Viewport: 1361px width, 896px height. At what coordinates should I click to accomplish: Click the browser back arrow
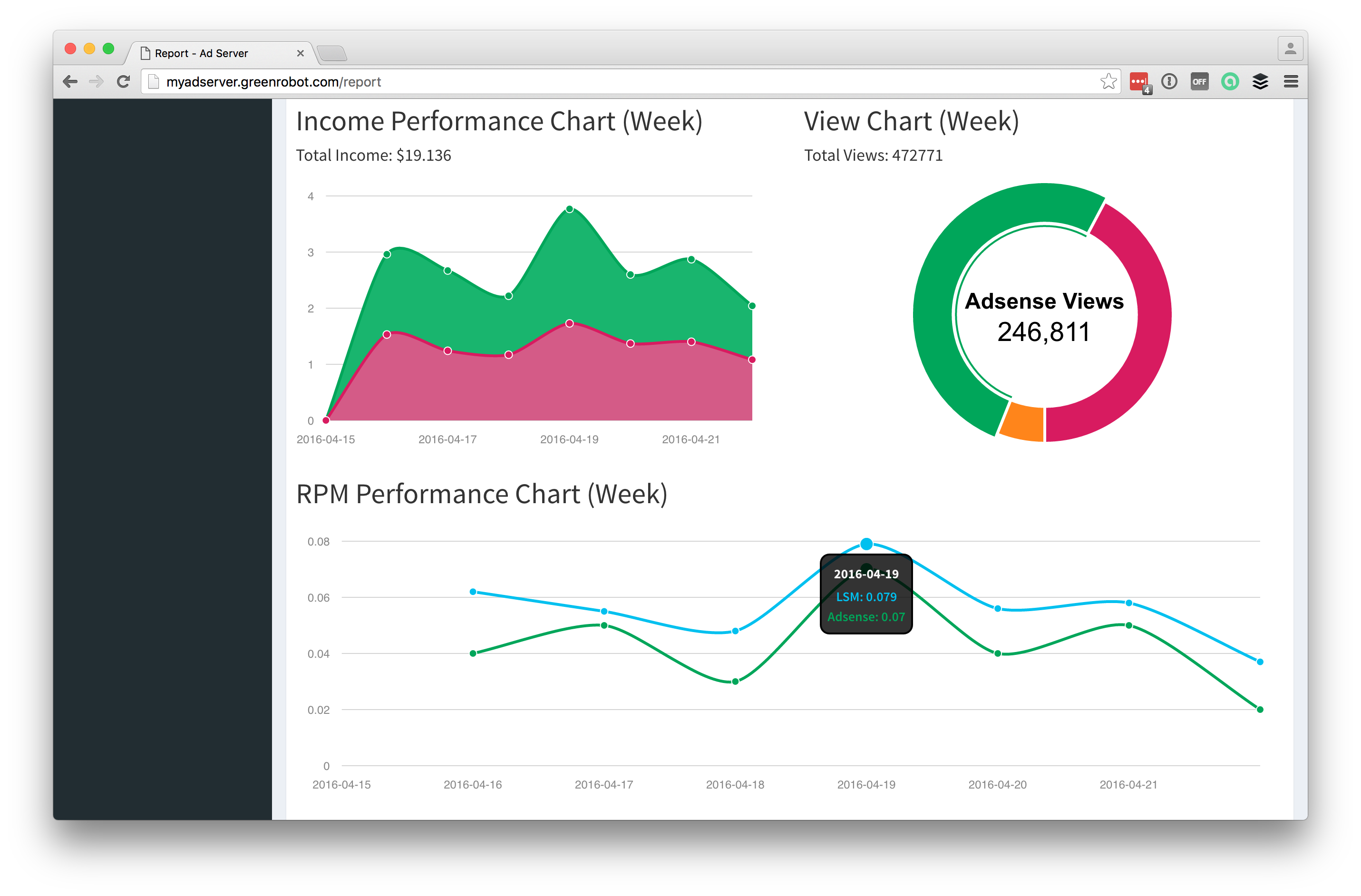(x=70, y=82)
